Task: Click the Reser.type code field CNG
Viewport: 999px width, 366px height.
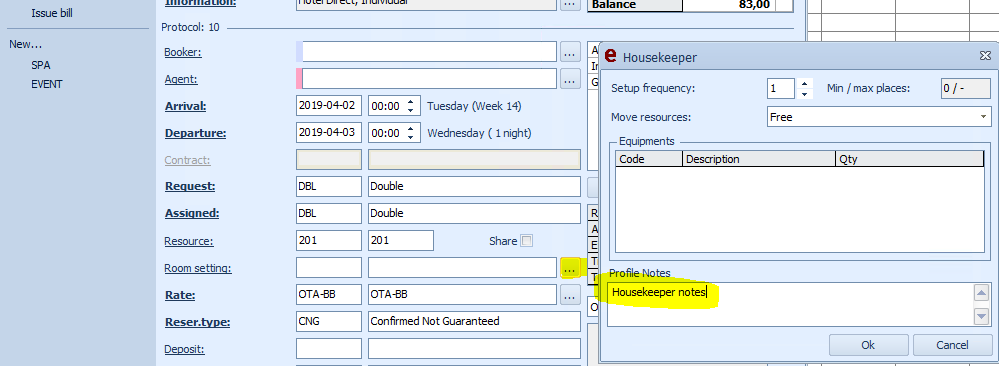Action: (329, 321)
